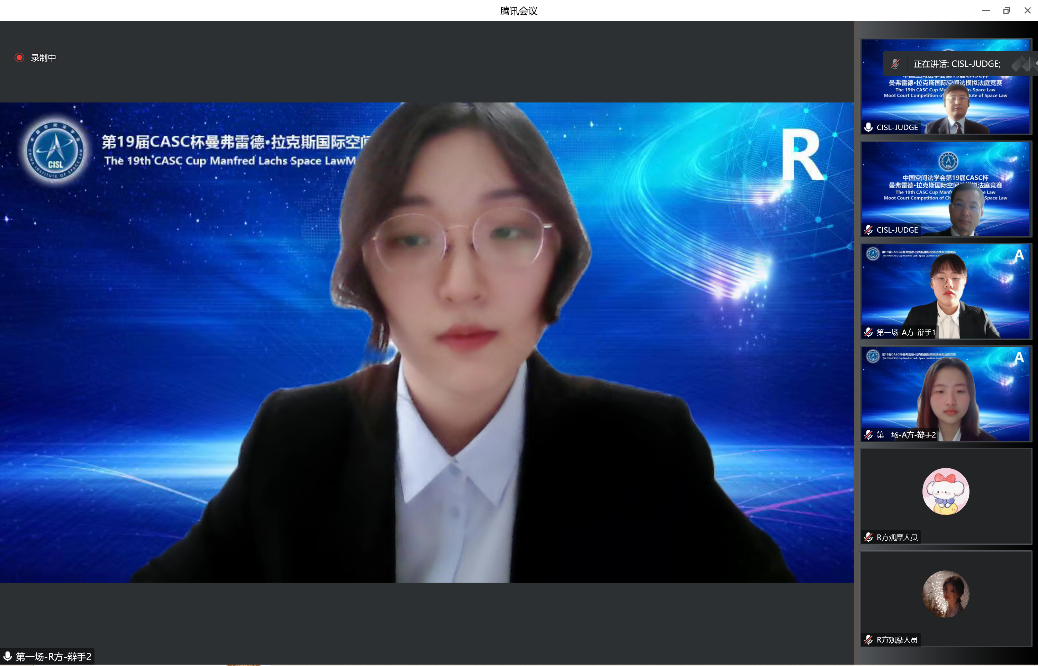Click the photo avatar in the bottom tile
This screenshot has width=1038, height=666.
coord(945,594)
